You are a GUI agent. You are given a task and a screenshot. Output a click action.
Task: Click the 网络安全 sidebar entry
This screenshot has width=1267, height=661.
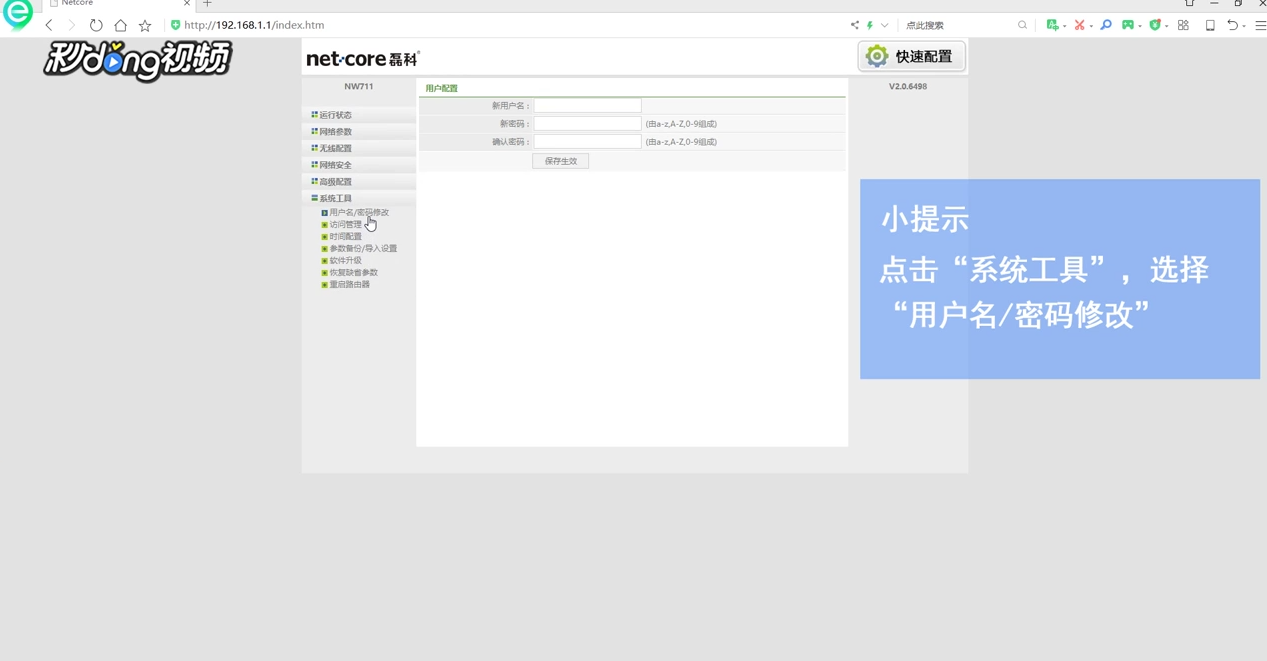[336, 164]
